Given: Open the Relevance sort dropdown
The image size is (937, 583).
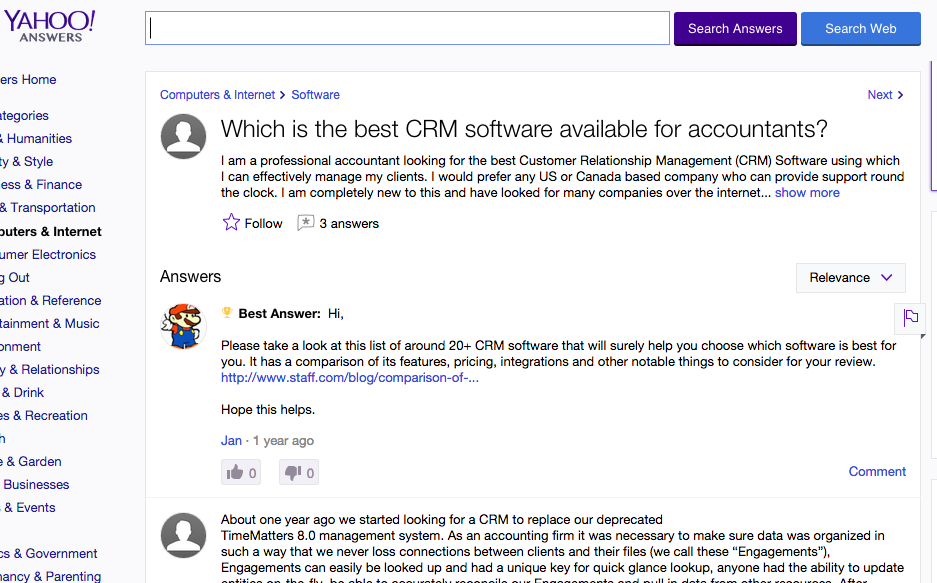Looking at the screenshot, I should click(850, 278).
